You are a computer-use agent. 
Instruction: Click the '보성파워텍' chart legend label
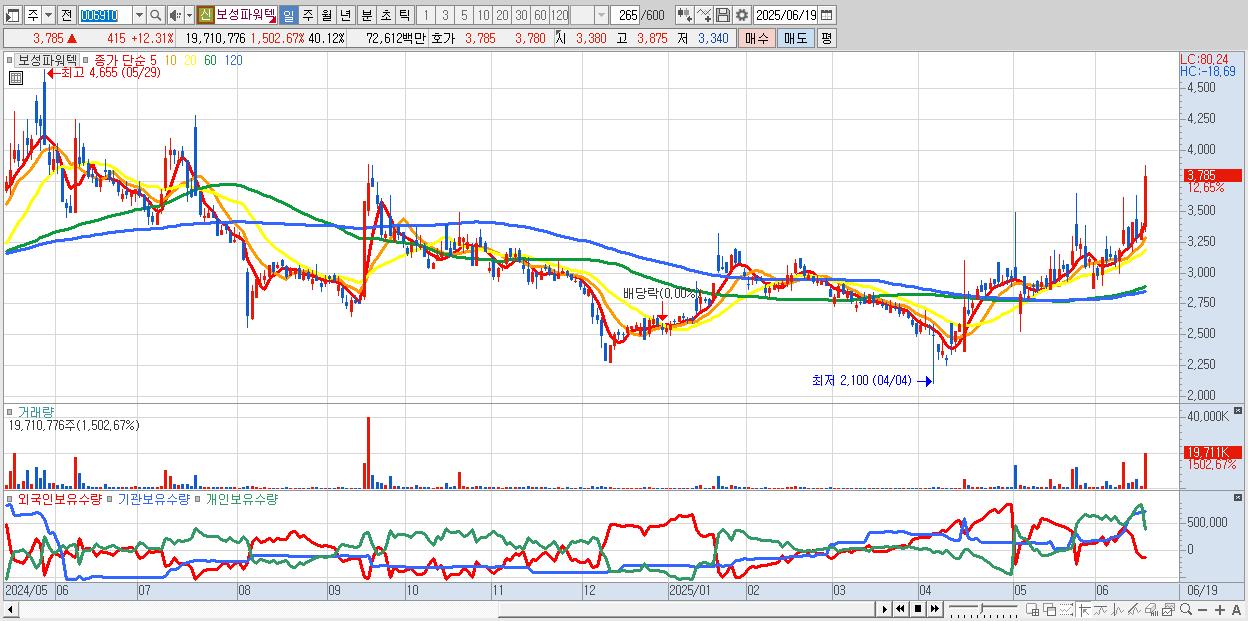45,60
